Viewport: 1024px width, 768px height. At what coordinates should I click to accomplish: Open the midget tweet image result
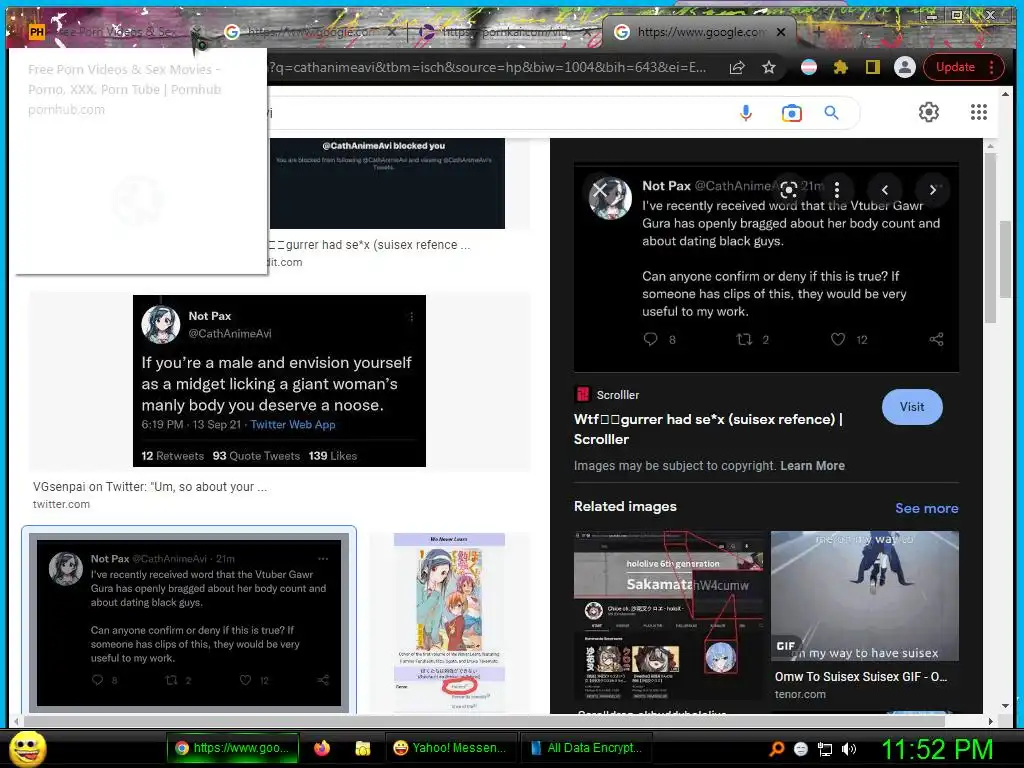[x=280, y=381]
